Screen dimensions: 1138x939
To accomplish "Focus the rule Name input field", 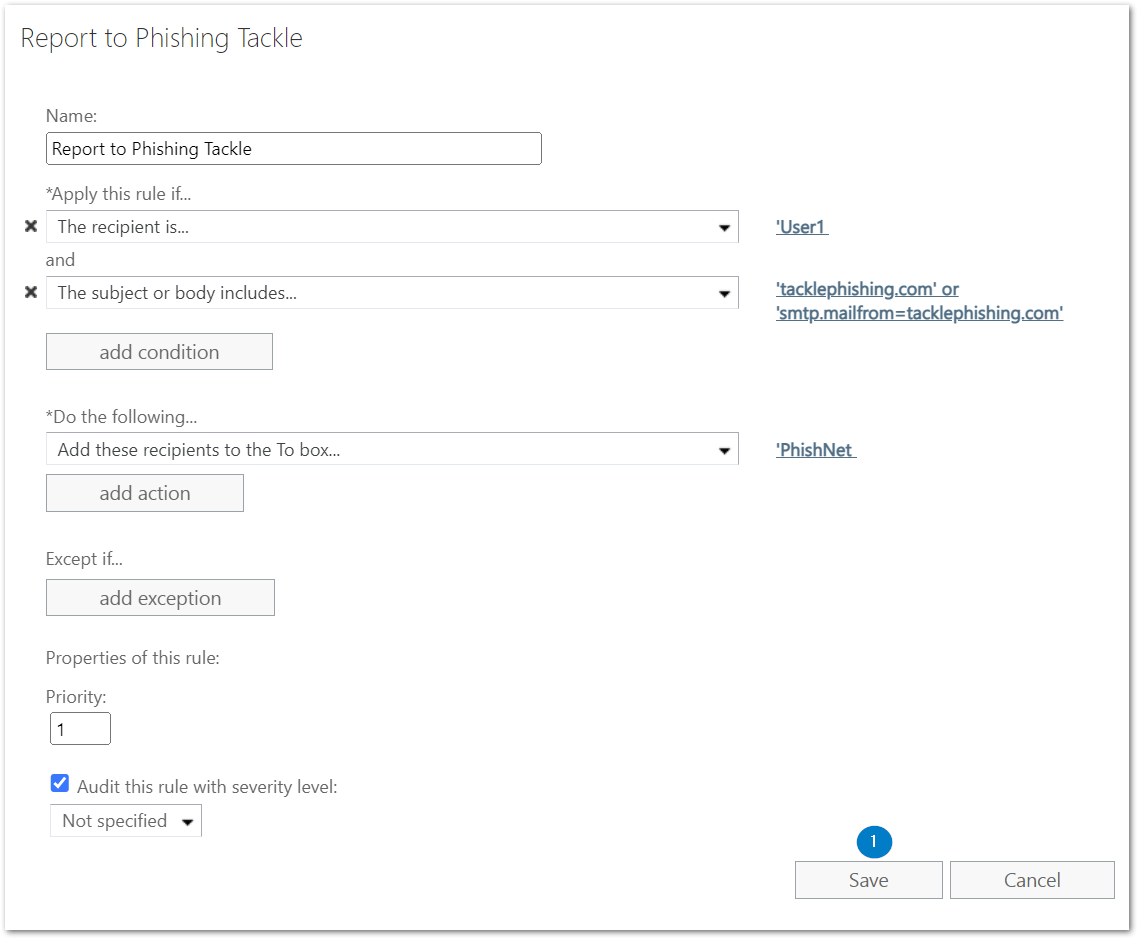I will point(293,149).
